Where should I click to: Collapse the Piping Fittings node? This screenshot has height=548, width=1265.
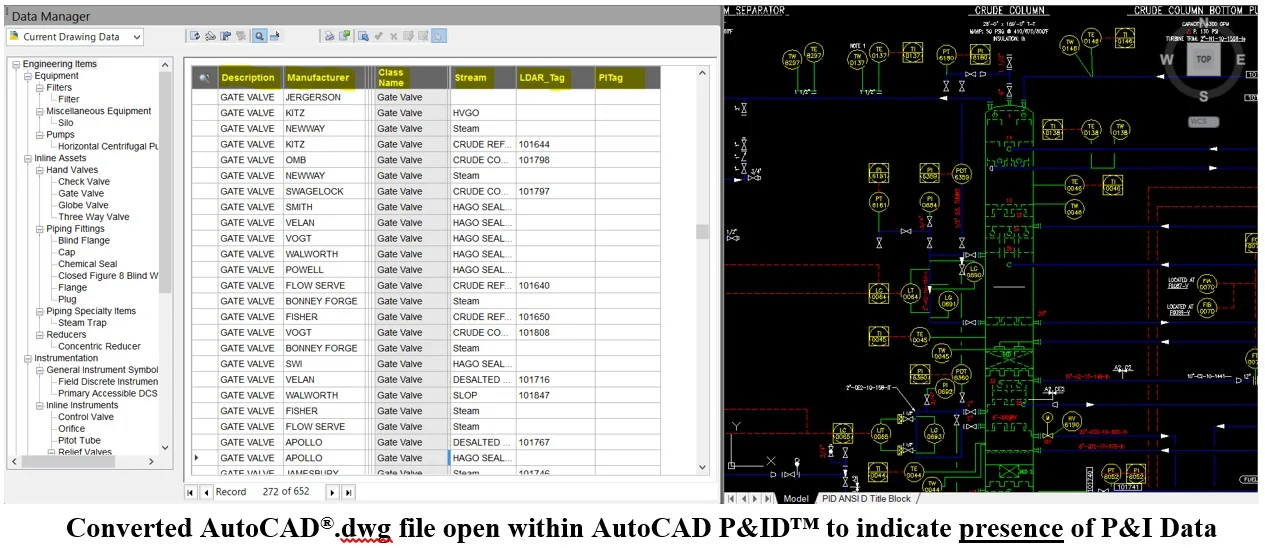point(40,229)
